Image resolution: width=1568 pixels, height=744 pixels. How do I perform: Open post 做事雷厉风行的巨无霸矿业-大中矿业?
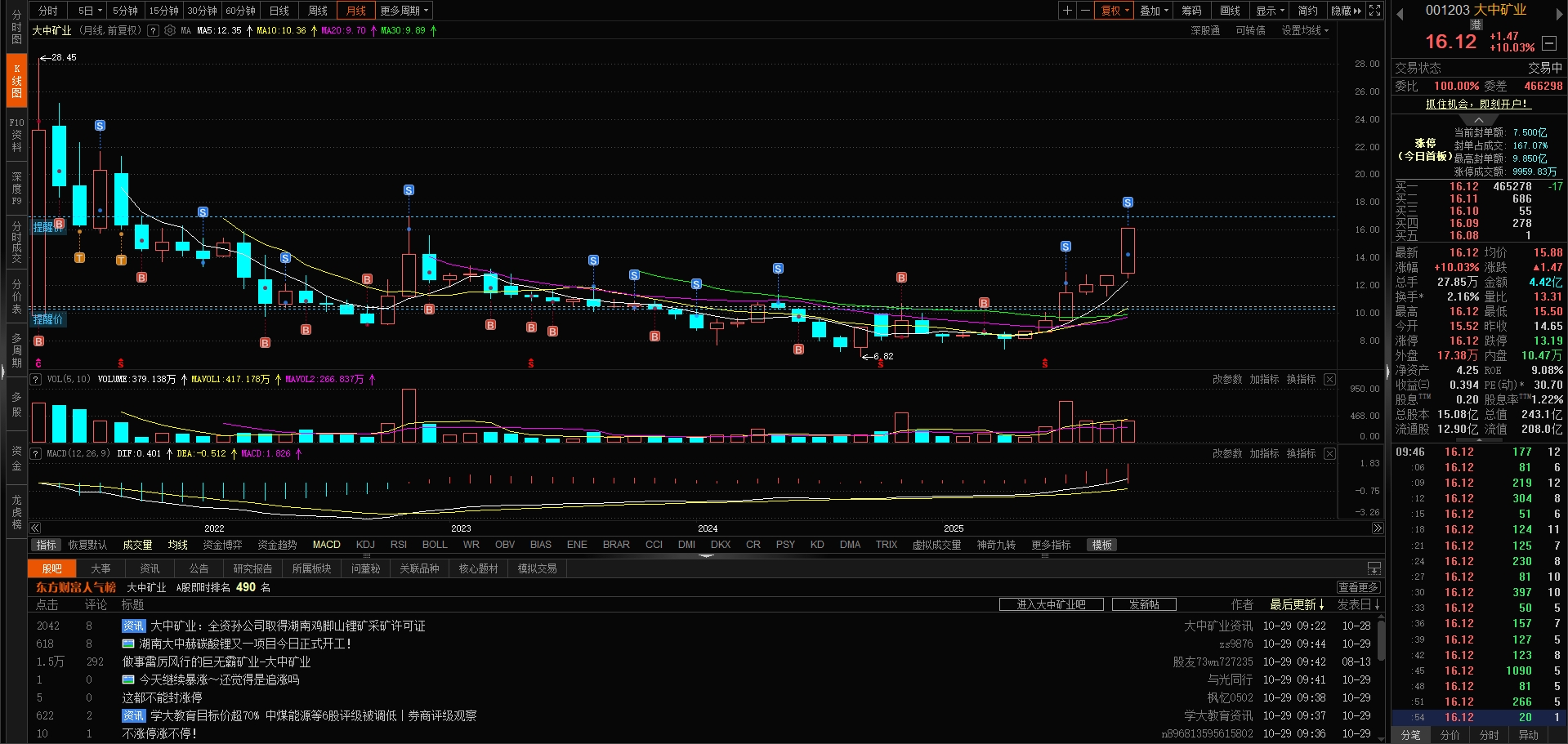click(x=217, y=662)
